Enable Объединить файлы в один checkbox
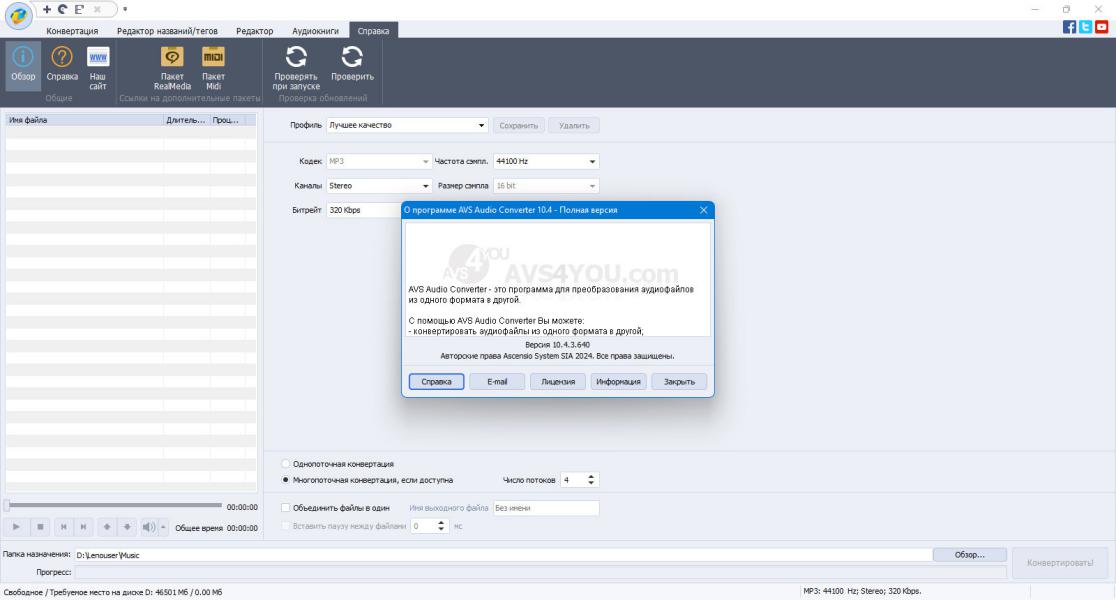Image resolution: width=1116 pixels, height=600 pixels. (x=285, y=507)
